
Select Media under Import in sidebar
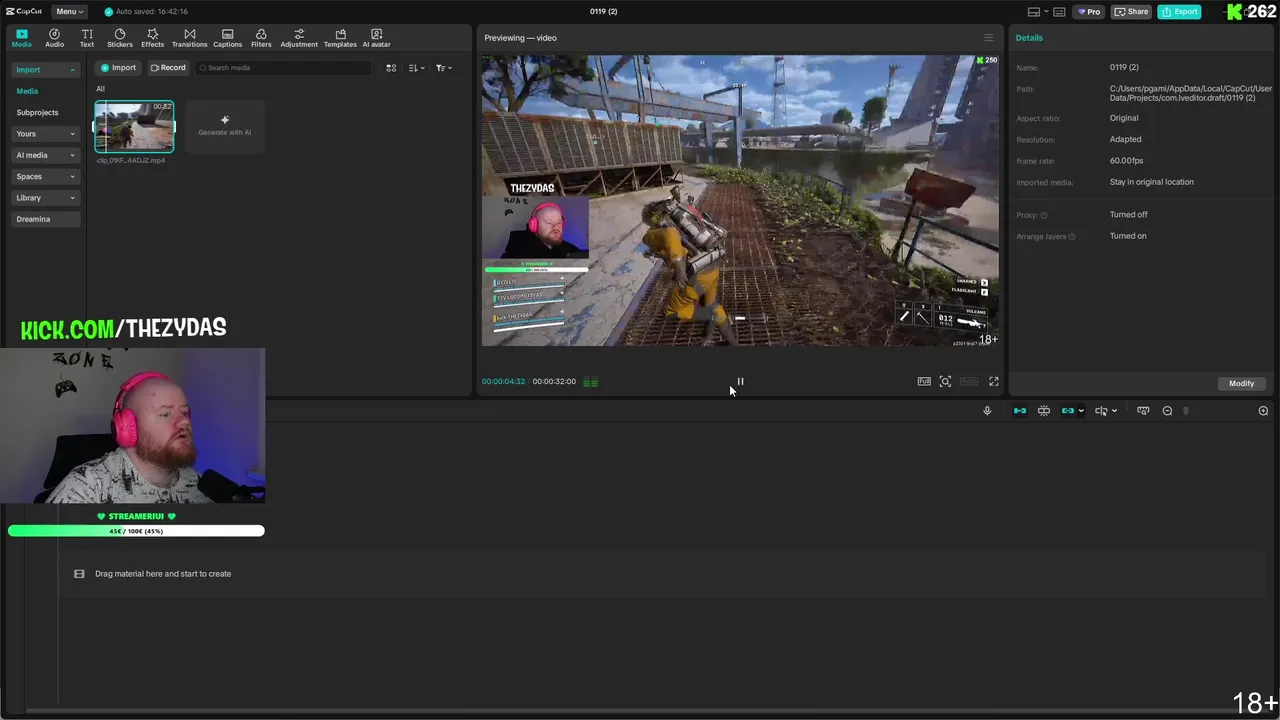pos(27,91)
